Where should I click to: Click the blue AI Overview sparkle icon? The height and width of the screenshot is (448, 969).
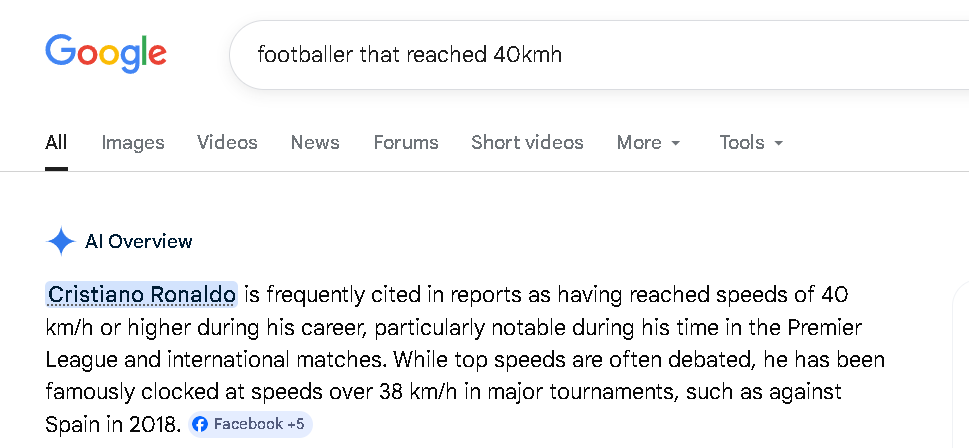coord(61,241)
